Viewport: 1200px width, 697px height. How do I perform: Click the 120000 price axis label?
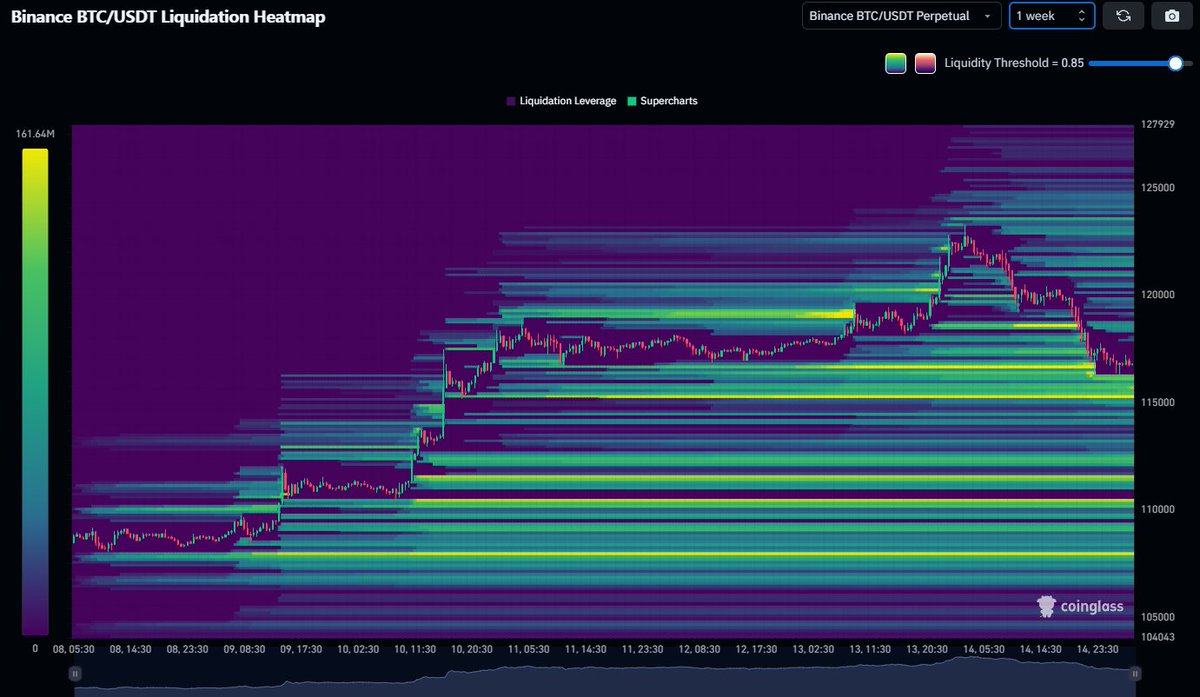(1158, 295)
